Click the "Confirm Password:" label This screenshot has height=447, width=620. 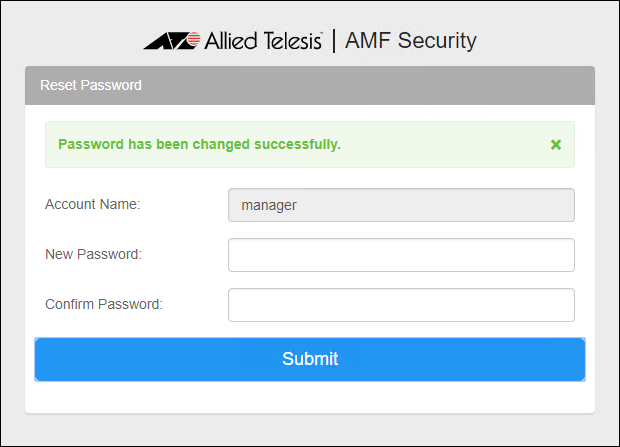coord(104,304)
